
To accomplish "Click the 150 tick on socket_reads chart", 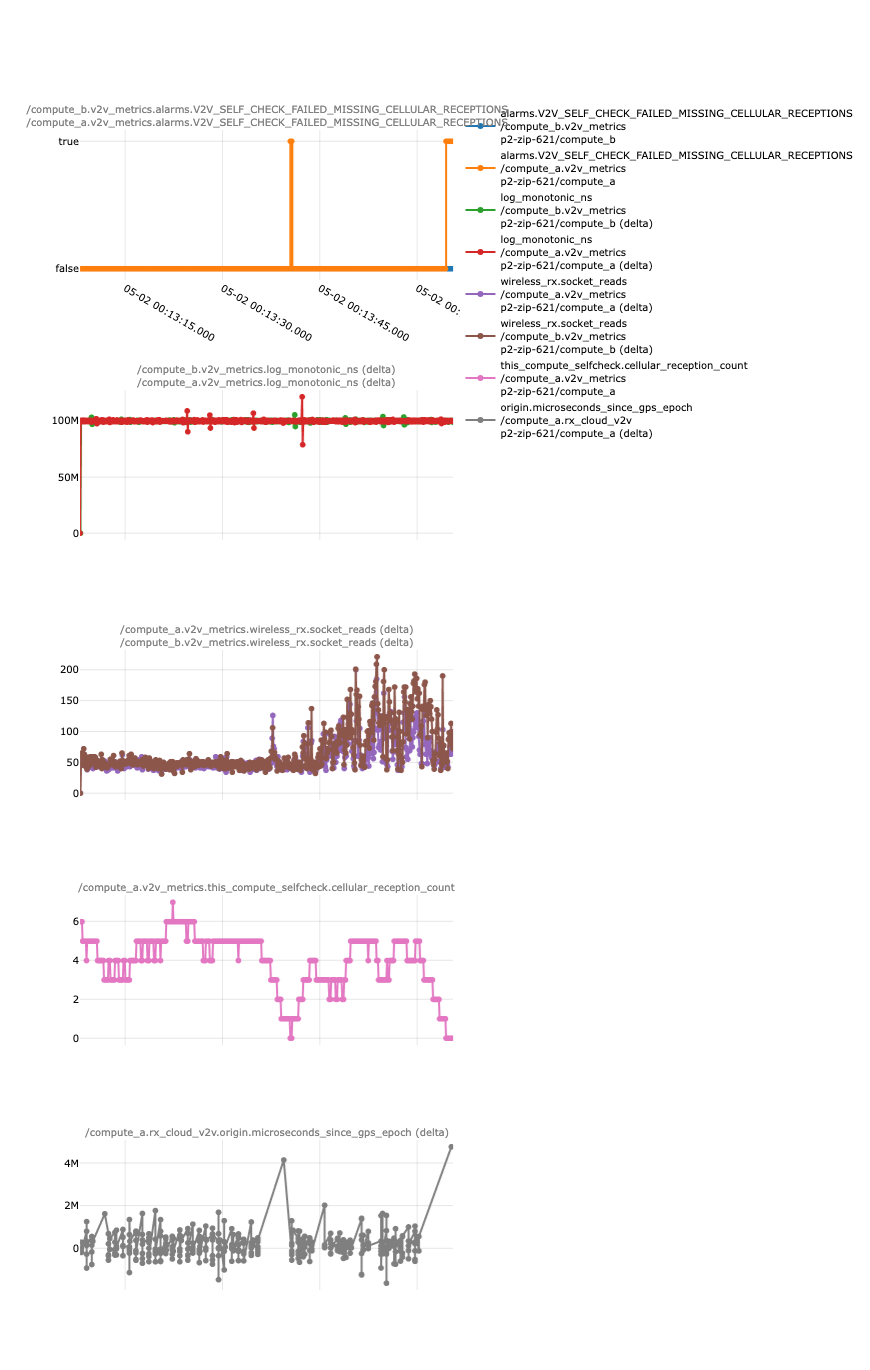I will point(69,700).
